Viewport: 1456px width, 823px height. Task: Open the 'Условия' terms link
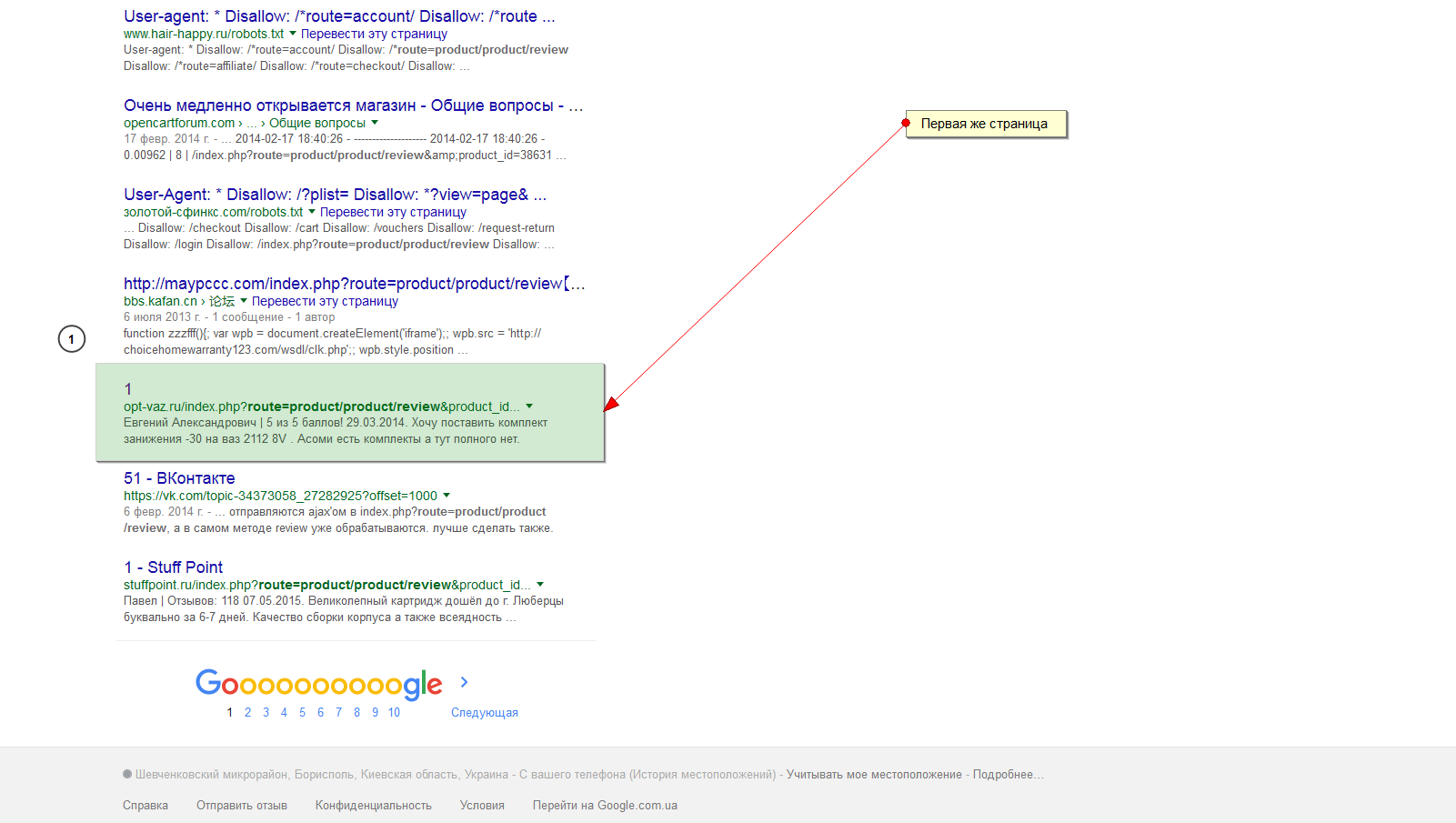(x=482, y=806)
